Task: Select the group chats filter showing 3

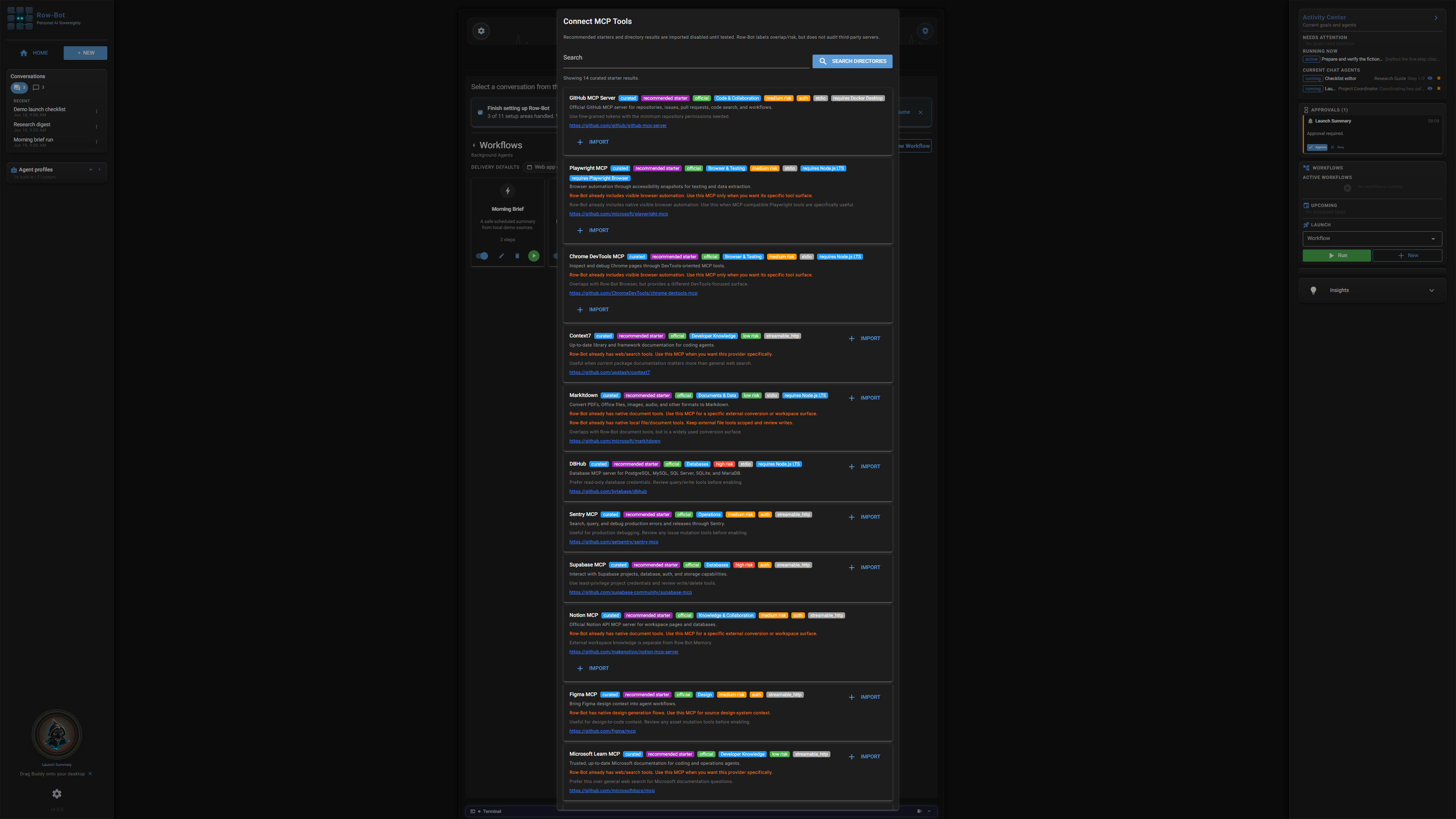Action: point(19,88)
